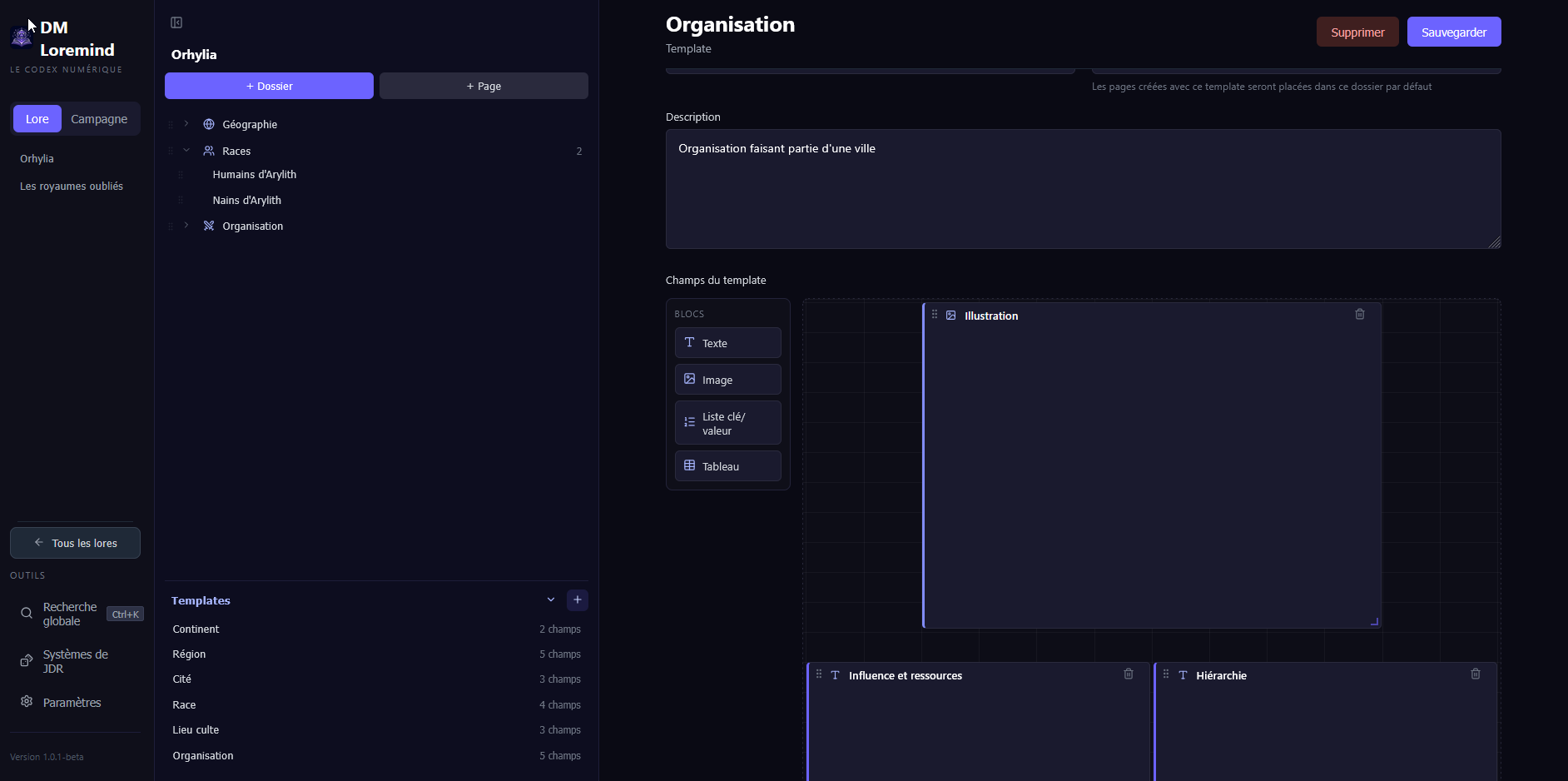Expand the Géographie folder chevron
Viewport: 1568px width, 781px height.
(186, 124)
